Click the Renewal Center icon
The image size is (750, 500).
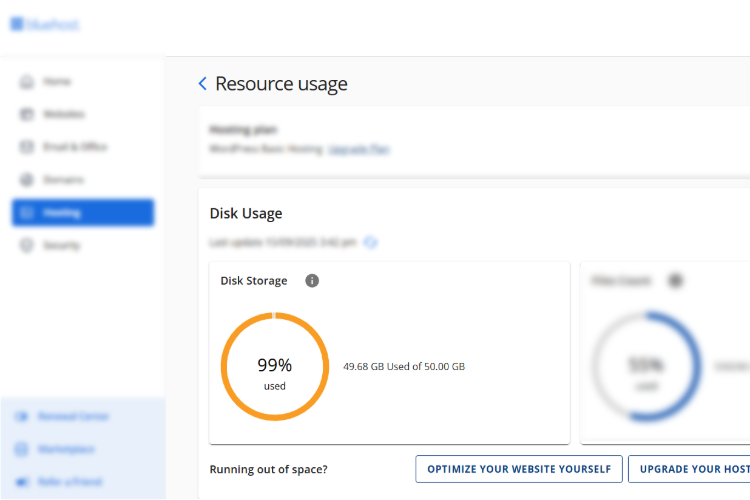(22, 416)
